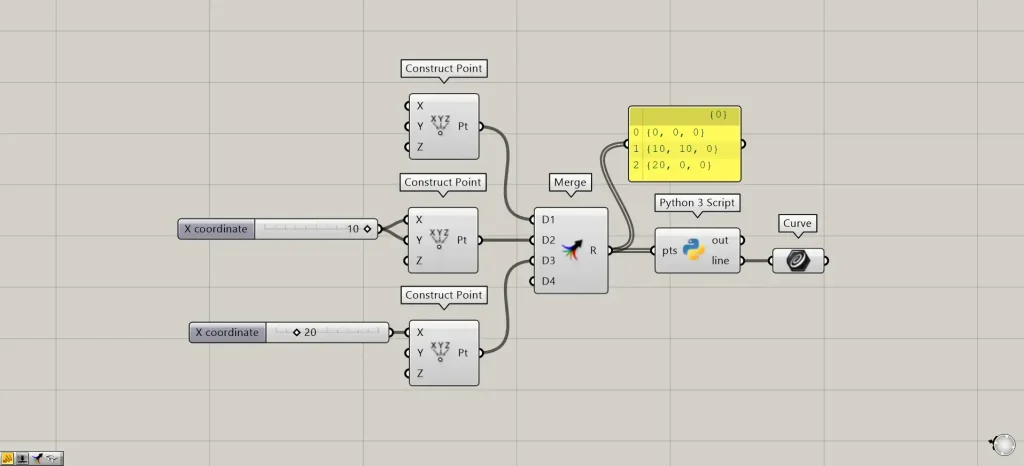Select the lower X coordinate slider name label
Screen dimensions: 1024x466
coord(227,332)
